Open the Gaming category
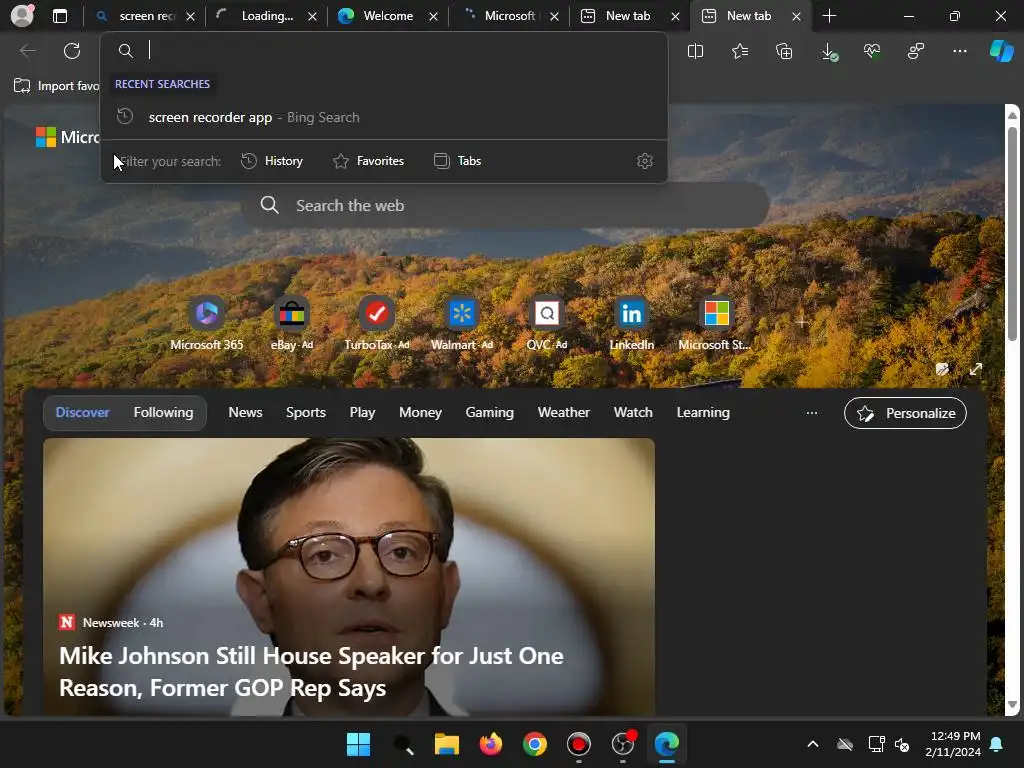This screenshot has height=768, width=1024. coord(489,413)
